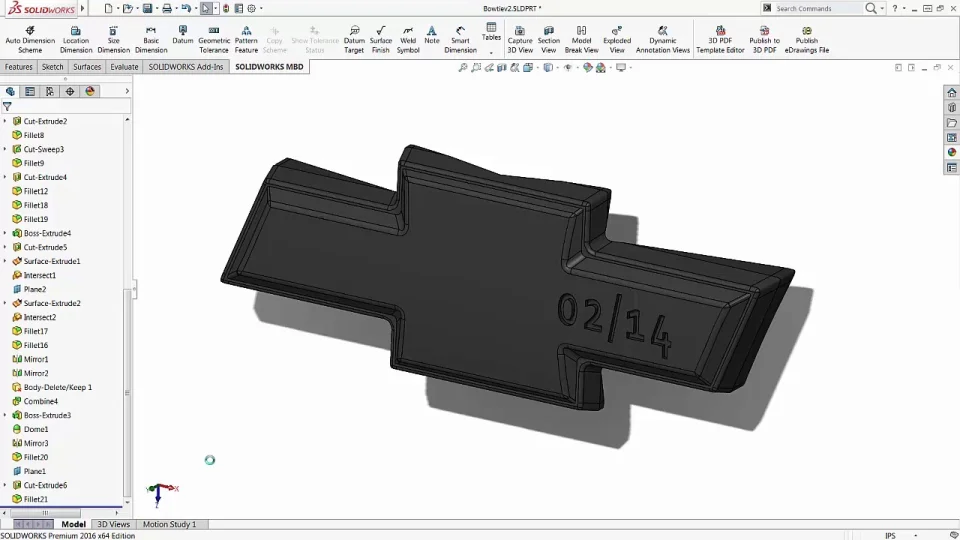
Task: Expand Surface-Extrude2 feature
Action: tap(5, 303)
